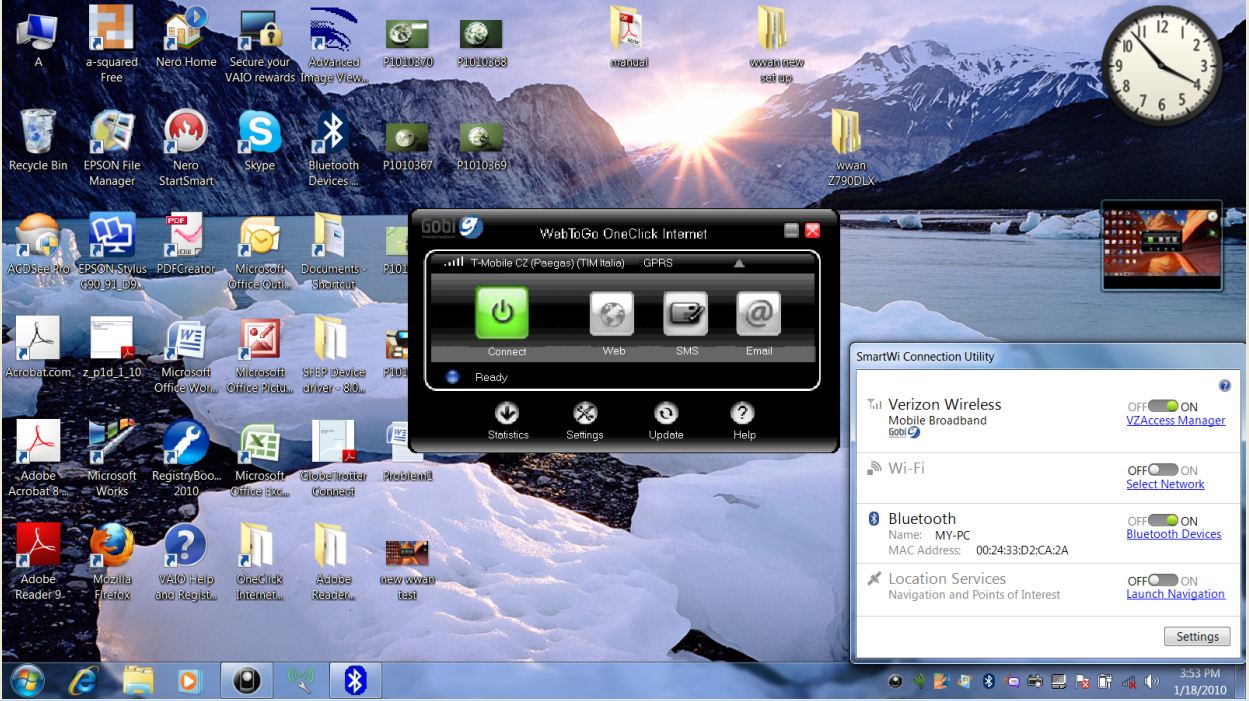Expand the network list triangle beside GPRS
This screenshot has height=701, width=1249.
click(739, 264)
